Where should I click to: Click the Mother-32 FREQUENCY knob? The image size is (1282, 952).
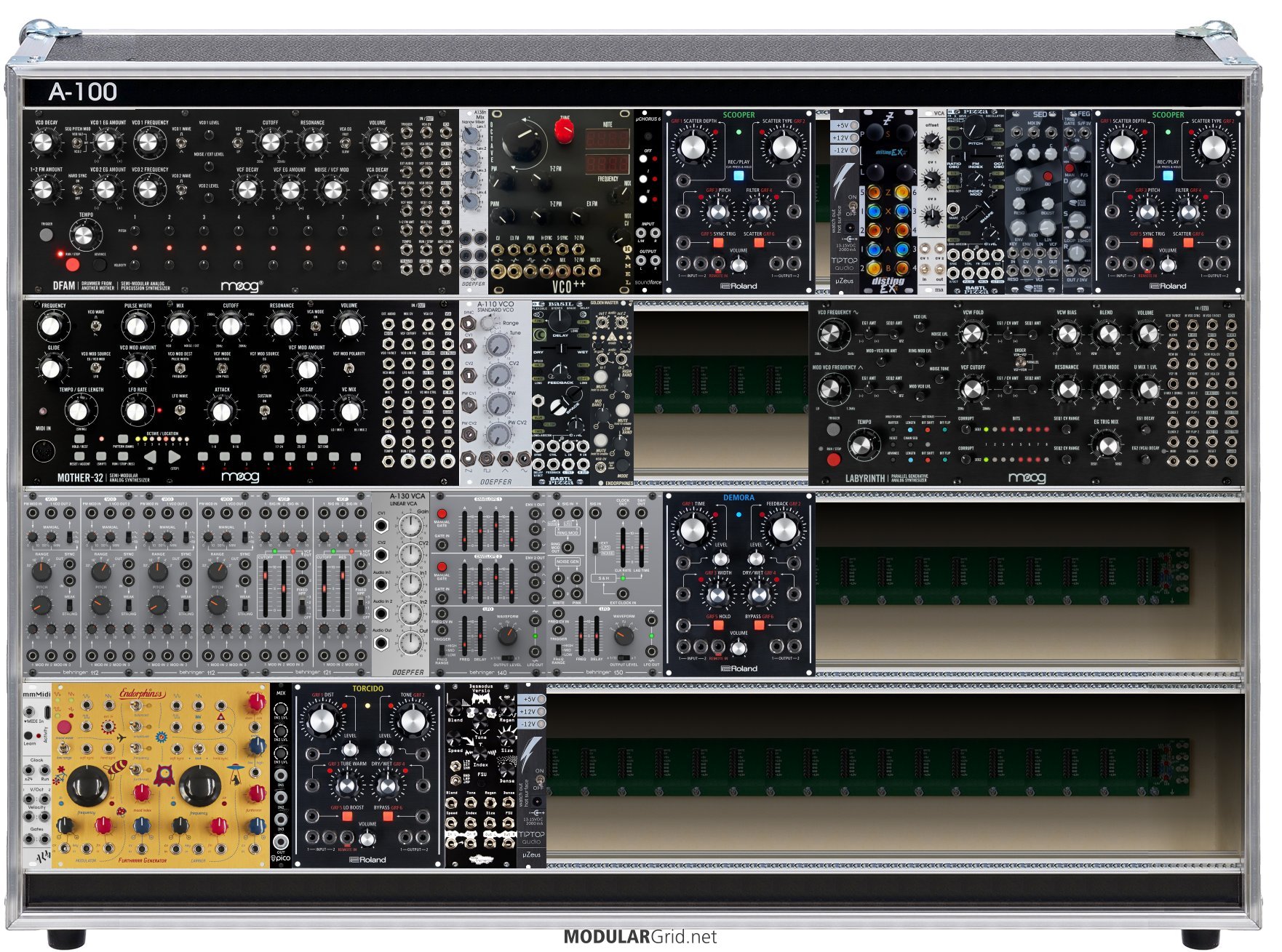51,327
